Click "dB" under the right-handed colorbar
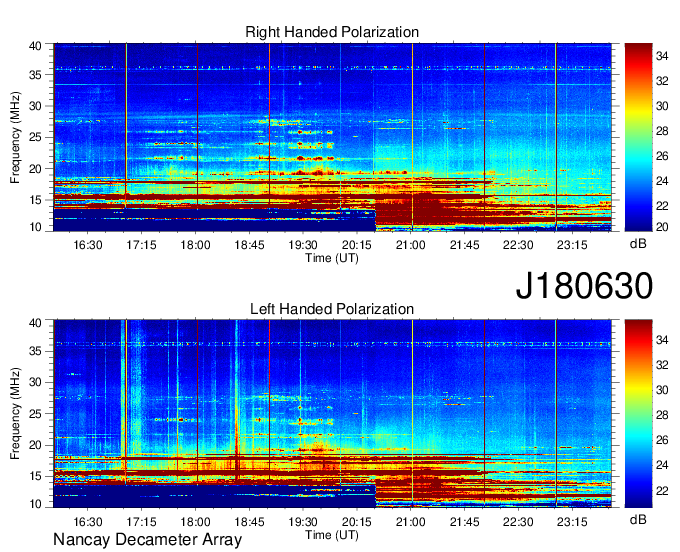The image size is (680, 552). point(638,244)
